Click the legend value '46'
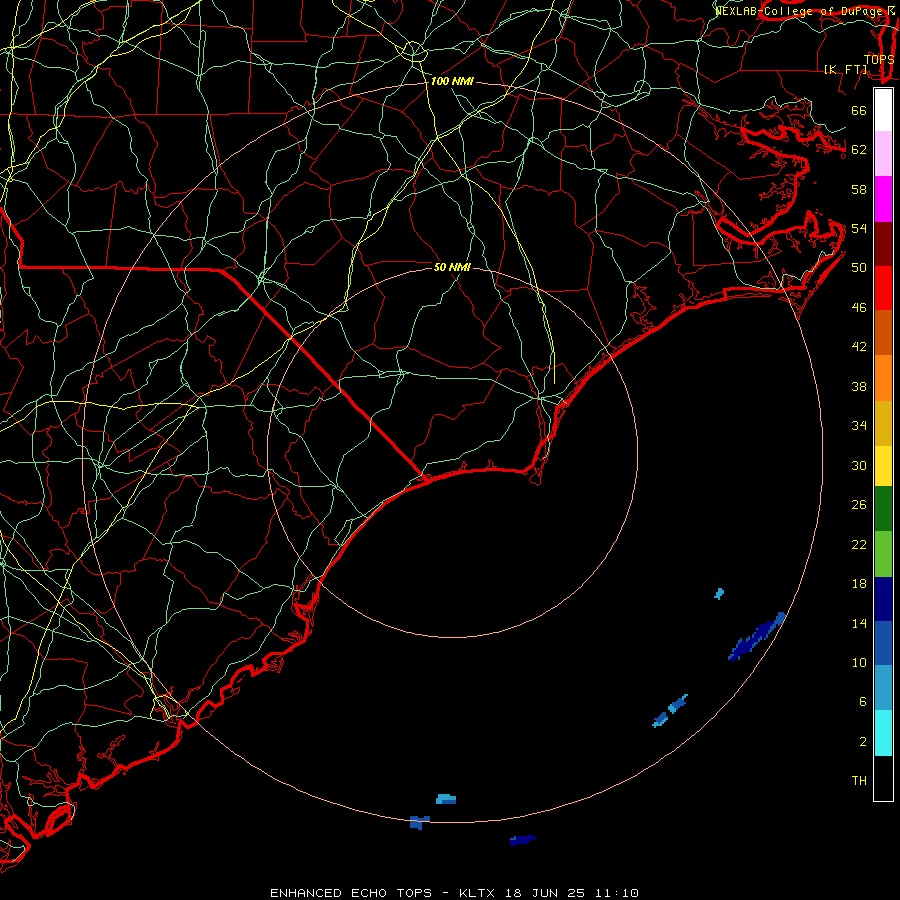This screenshot has height=900, width=900. coord(859,308)
